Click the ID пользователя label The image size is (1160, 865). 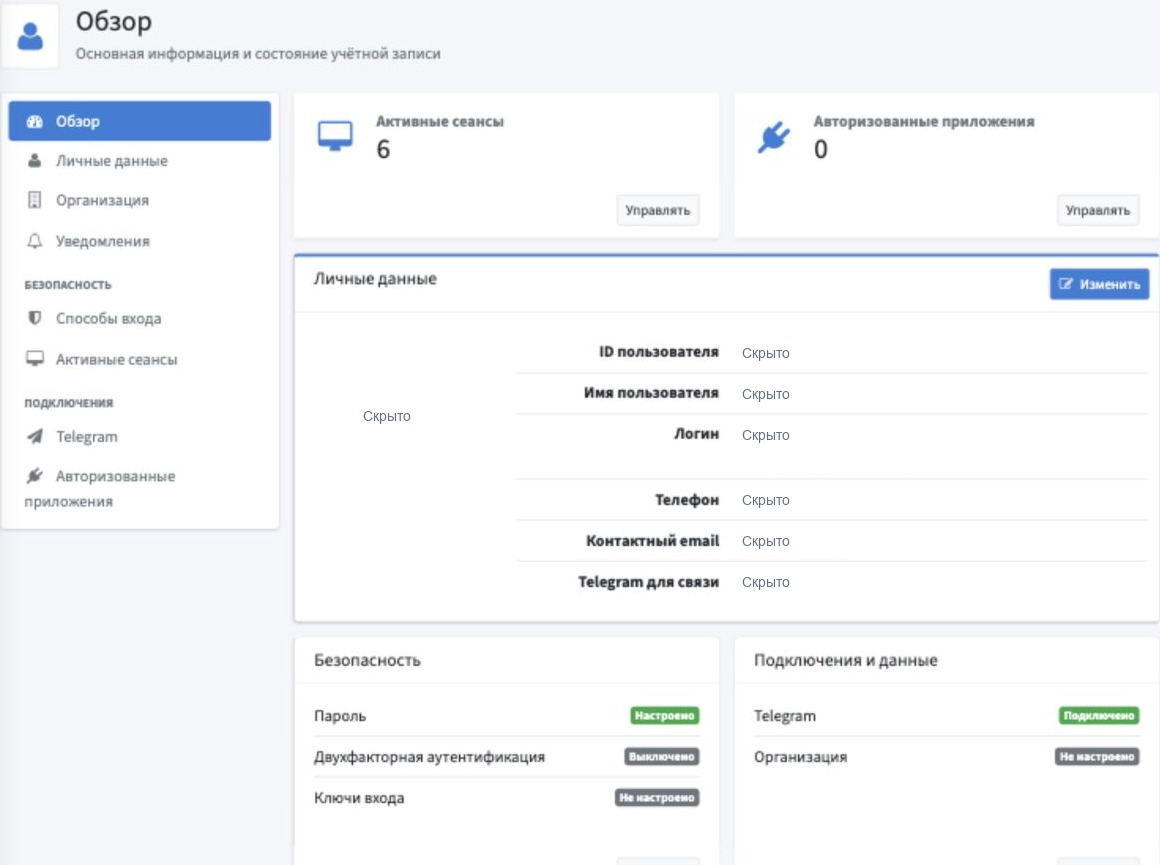coord(658,352)
